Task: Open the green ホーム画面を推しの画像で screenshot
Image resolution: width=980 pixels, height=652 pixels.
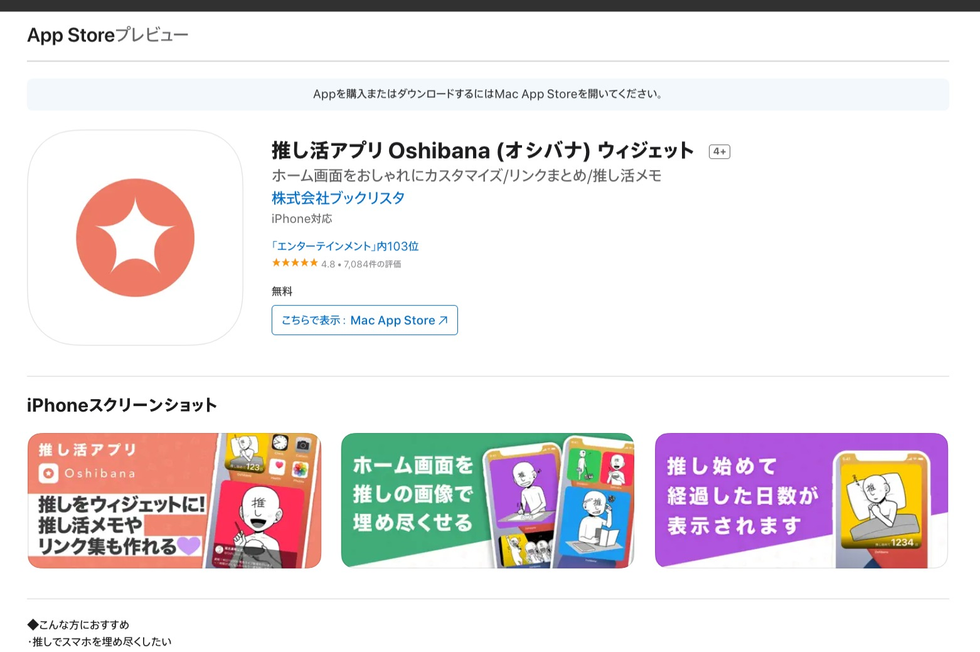Action: 488,501
